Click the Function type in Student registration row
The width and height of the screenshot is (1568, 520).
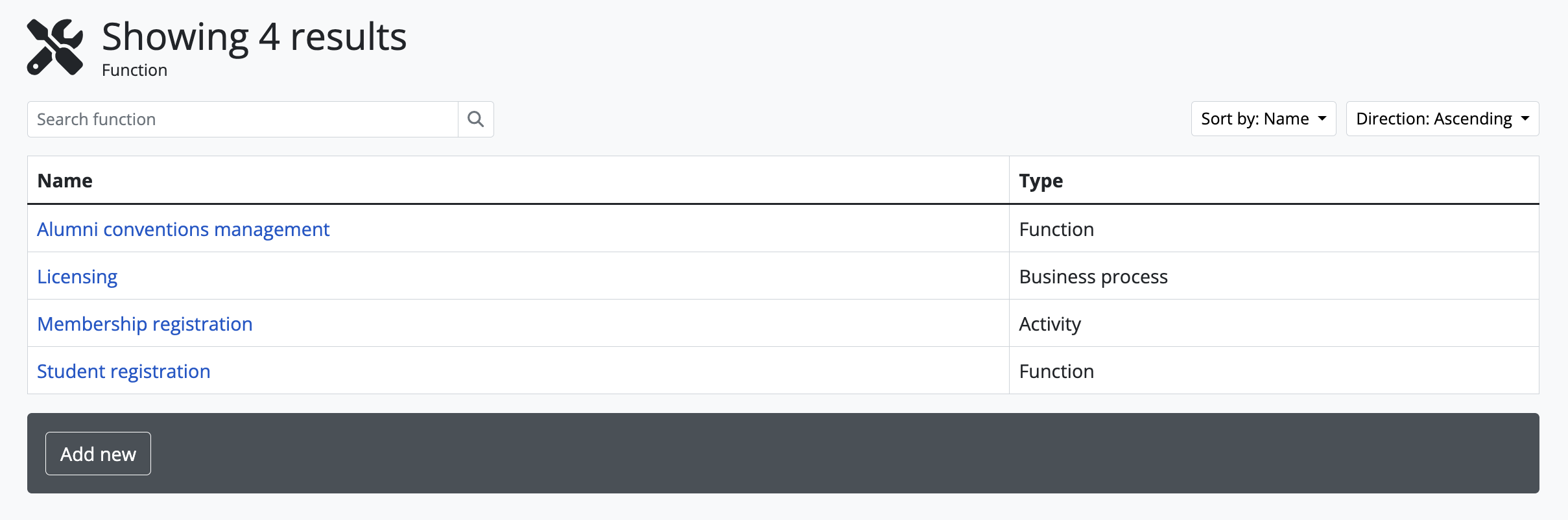tap(1056, 371)
